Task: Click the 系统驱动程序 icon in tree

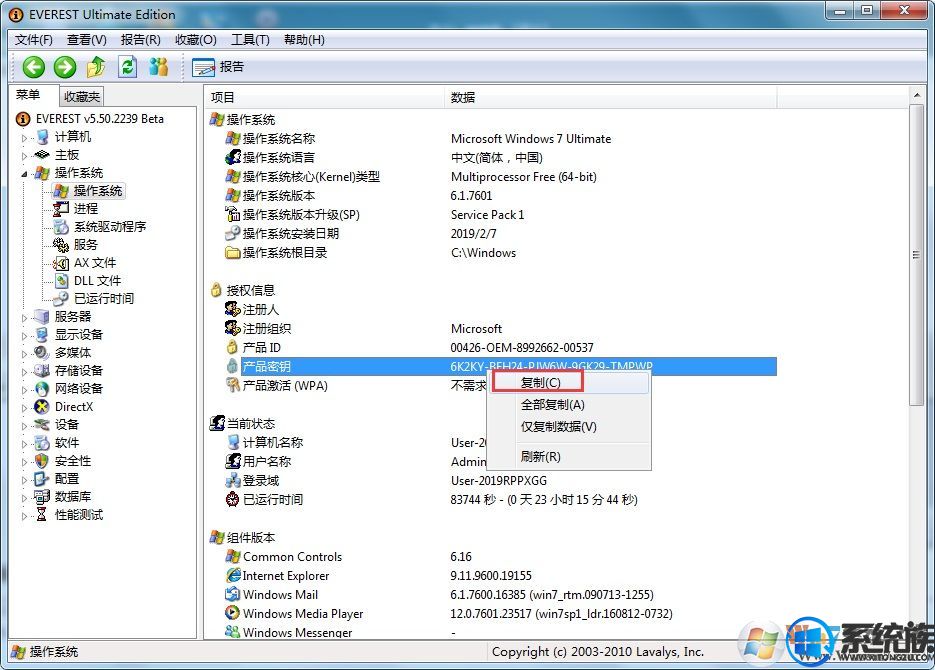Action: (61, 227)
